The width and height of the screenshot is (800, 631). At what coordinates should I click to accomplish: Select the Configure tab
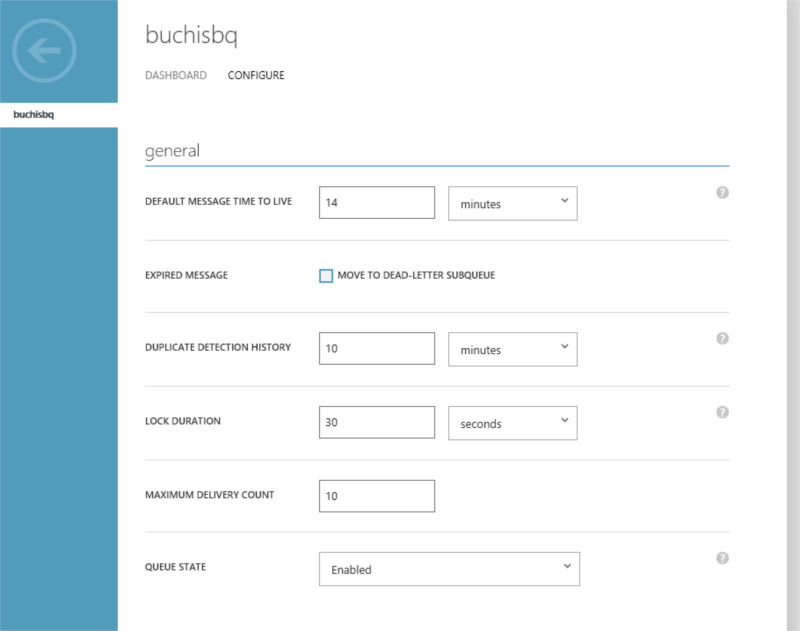pyautogui.click(x=256, y=75)
